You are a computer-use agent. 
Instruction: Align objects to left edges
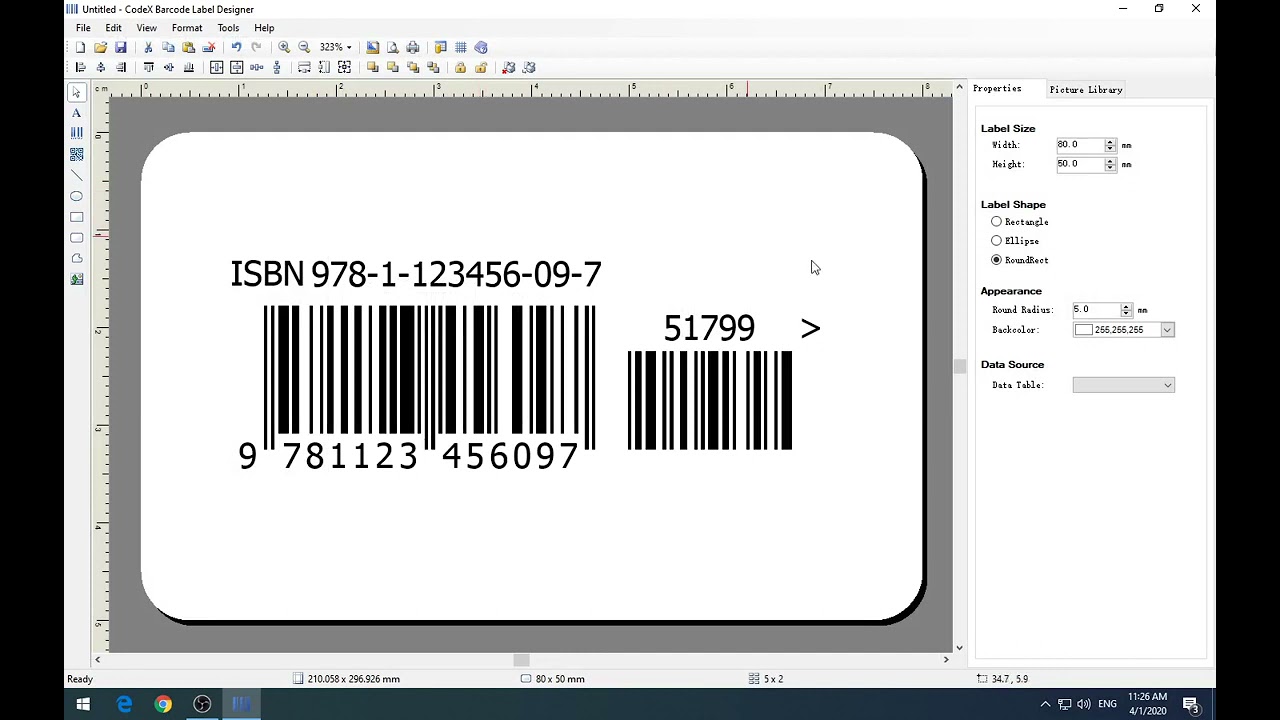[80, 67]
